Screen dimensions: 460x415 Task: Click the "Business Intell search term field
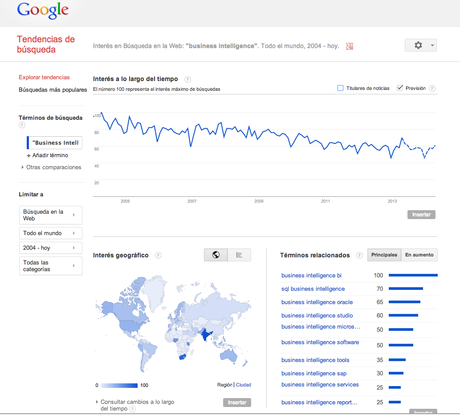click(x=54, y=143)
